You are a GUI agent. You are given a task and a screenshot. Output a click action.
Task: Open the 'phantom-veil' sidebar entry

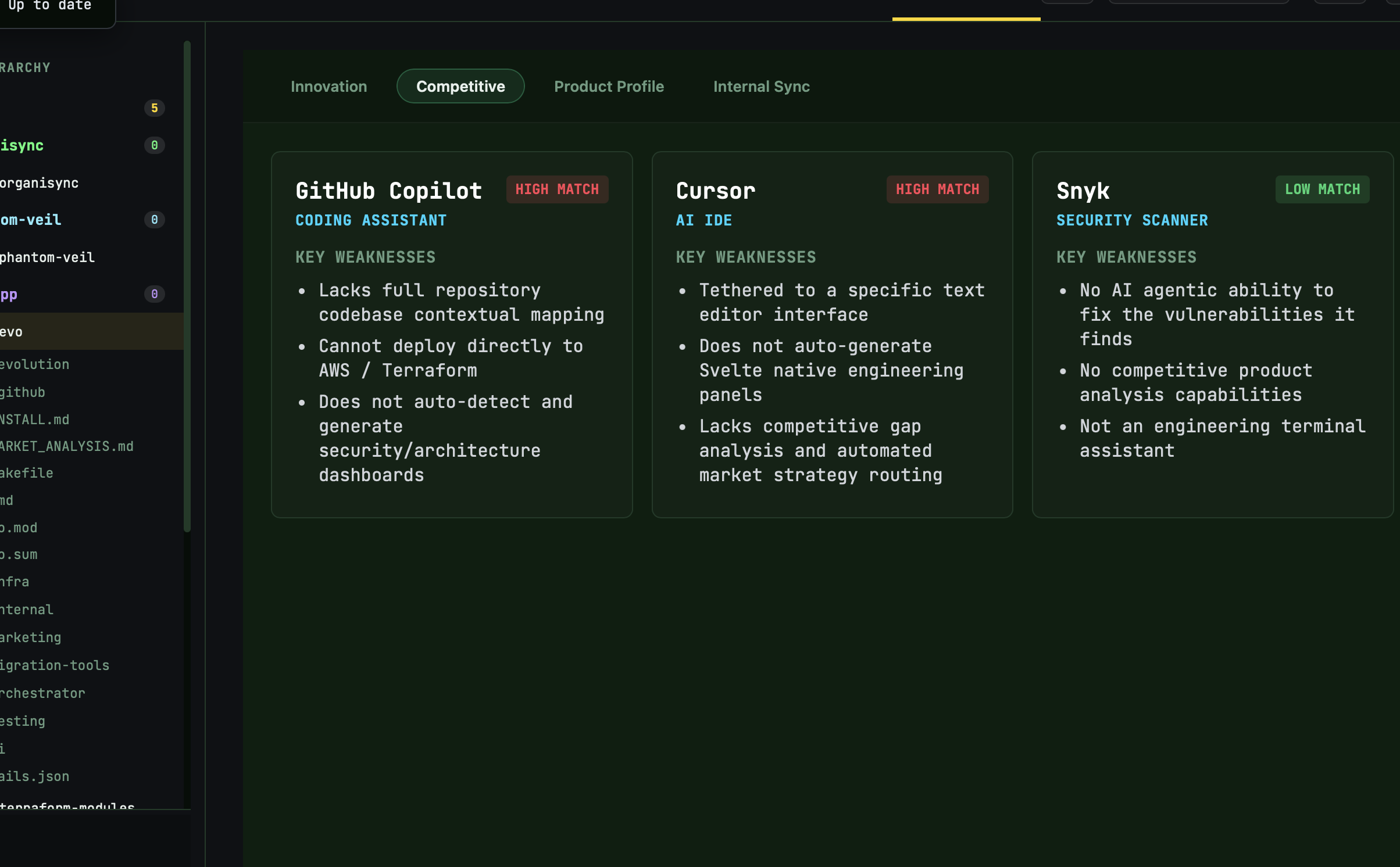pyautogui.click(x=92, y=257)
